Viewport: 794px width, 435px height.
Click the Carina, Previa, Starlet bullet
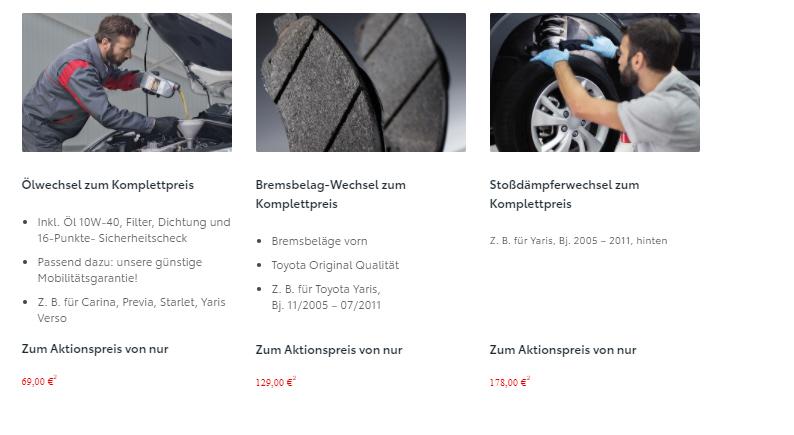coord(131,310)
